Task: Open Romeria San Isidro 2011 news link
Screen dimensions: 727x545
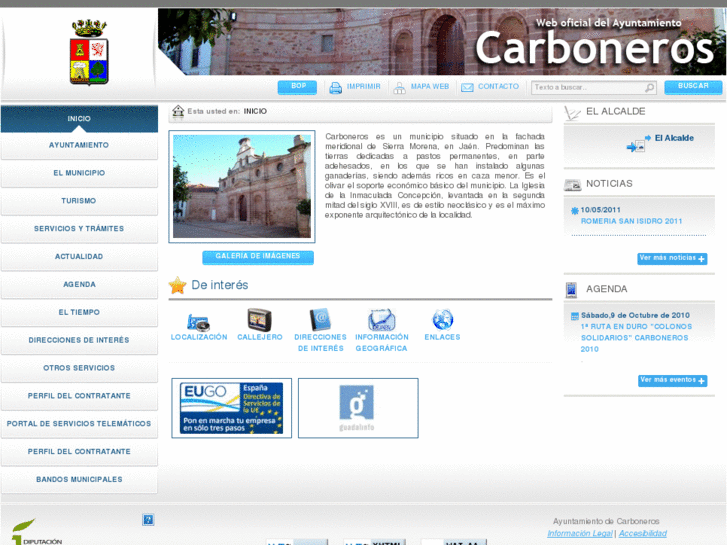Action: [x=631, y=221]
